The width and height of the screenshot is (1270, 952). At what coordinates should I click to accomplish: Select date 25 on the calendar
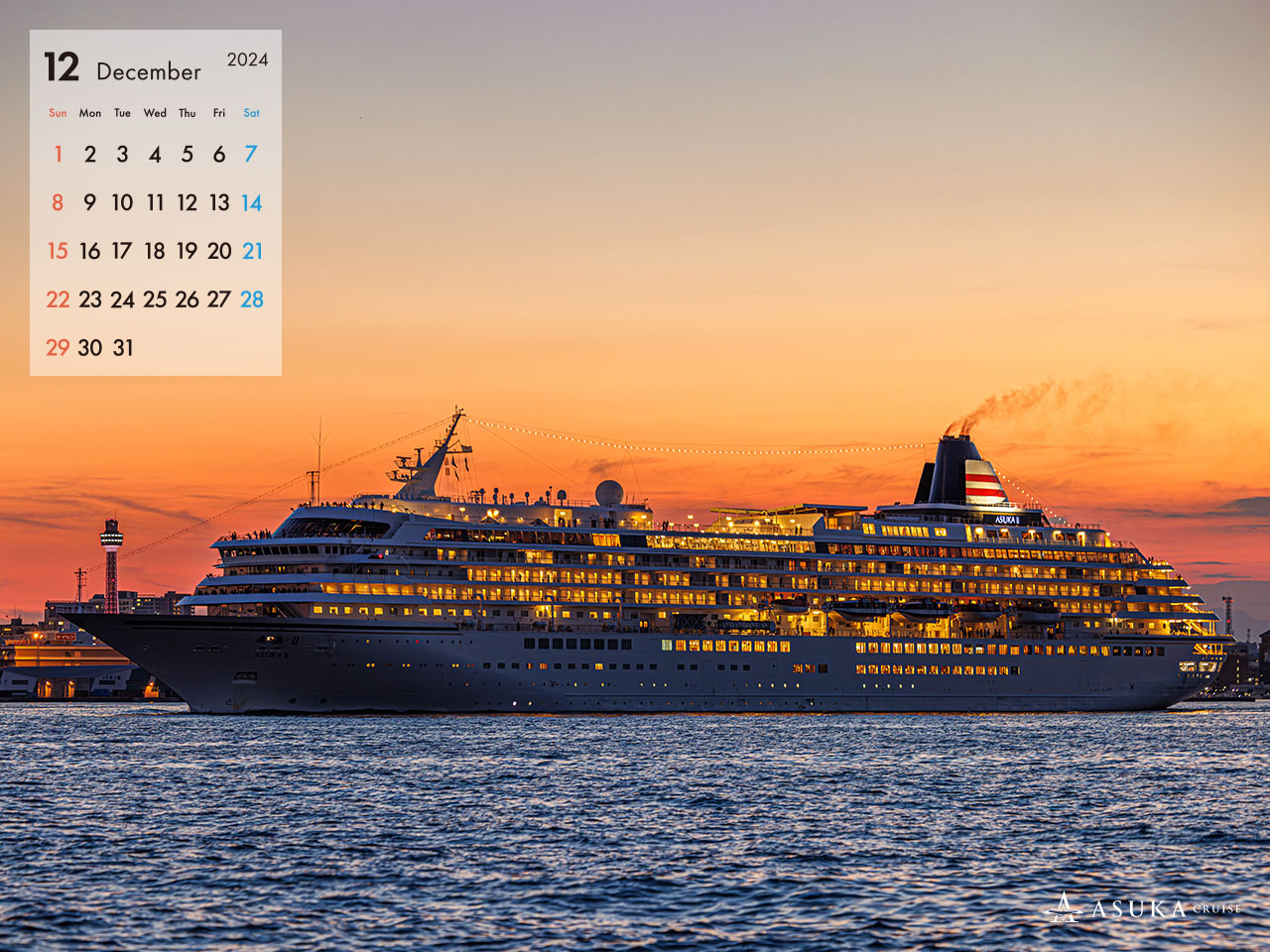point(155,299)
